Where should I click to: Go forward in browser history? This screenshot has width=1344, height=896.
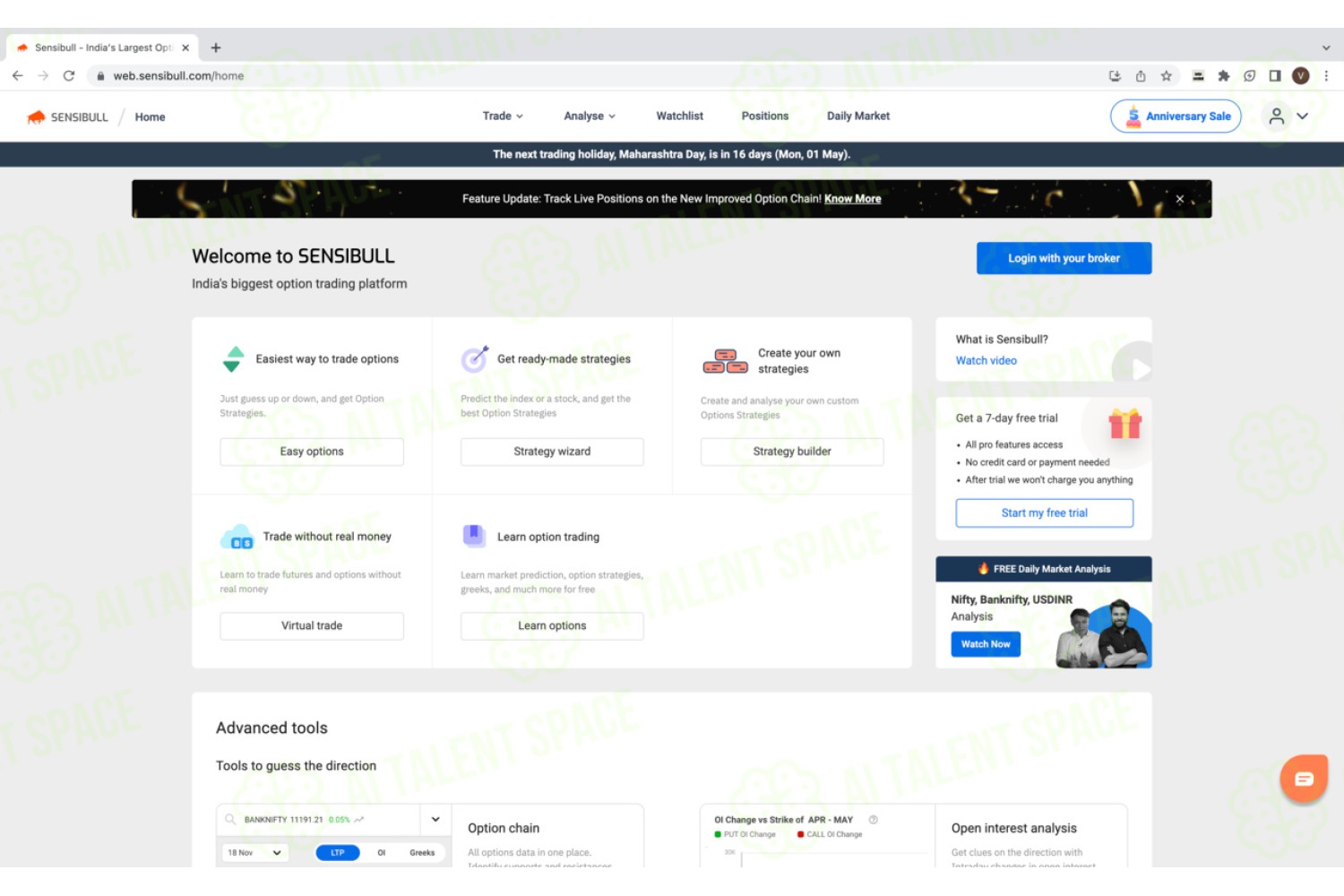pyautogui.click(x=43, y=76)
